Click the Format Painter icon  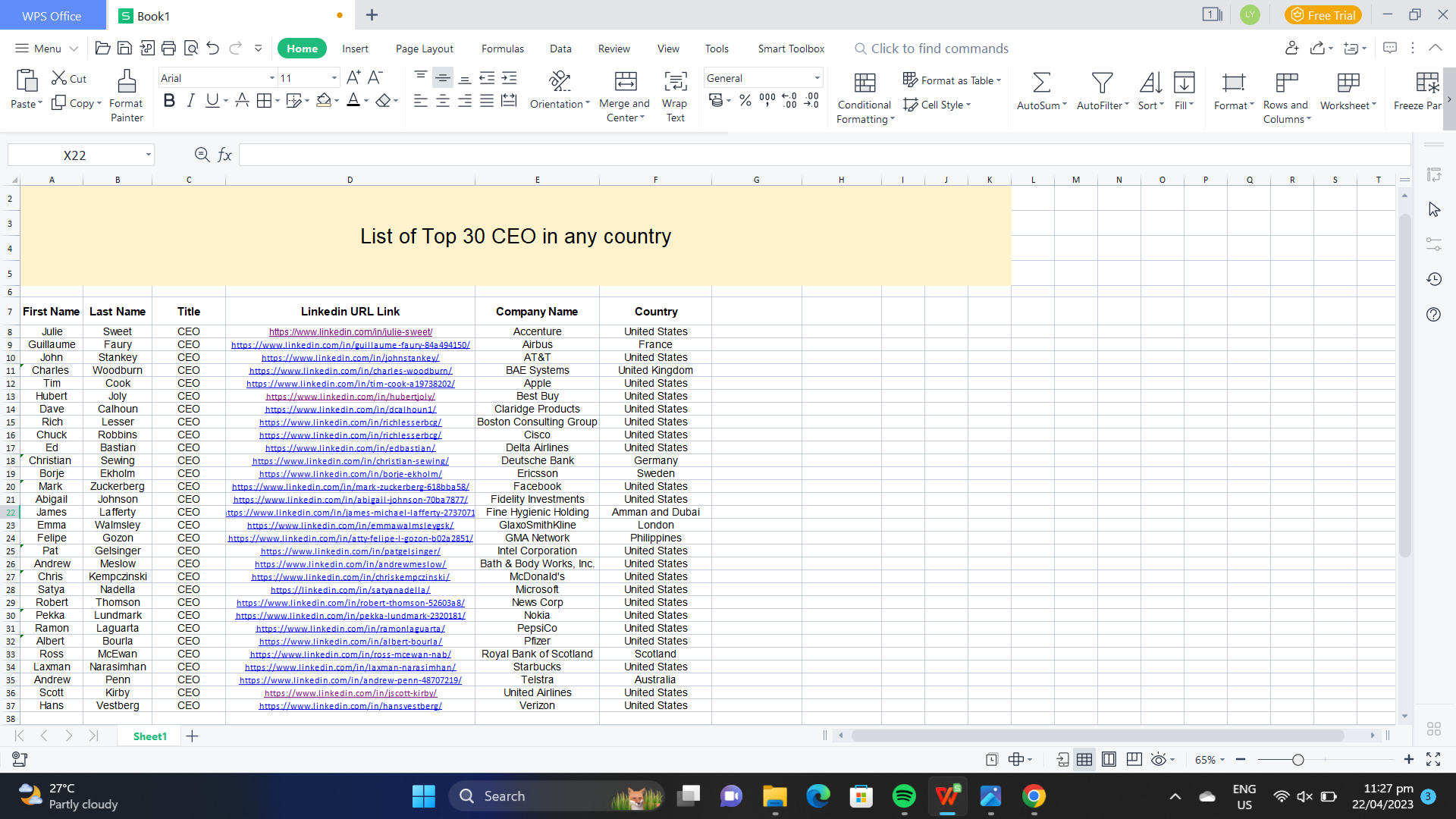pyautogui.click(x=127, y=82)
